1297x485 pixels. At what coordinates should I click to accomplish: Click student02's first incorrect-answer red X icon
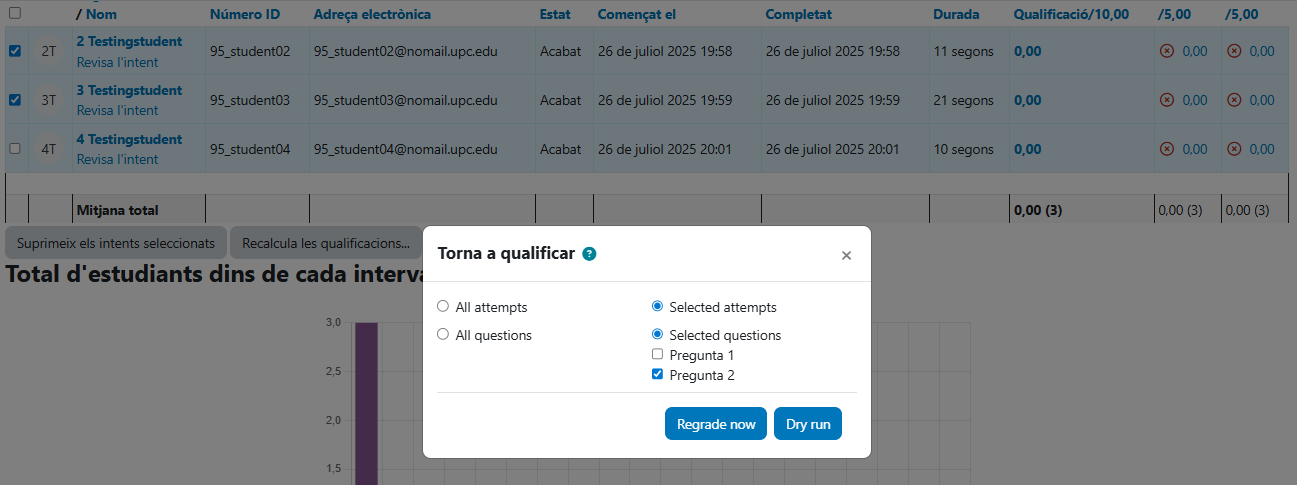point(1166,51)
